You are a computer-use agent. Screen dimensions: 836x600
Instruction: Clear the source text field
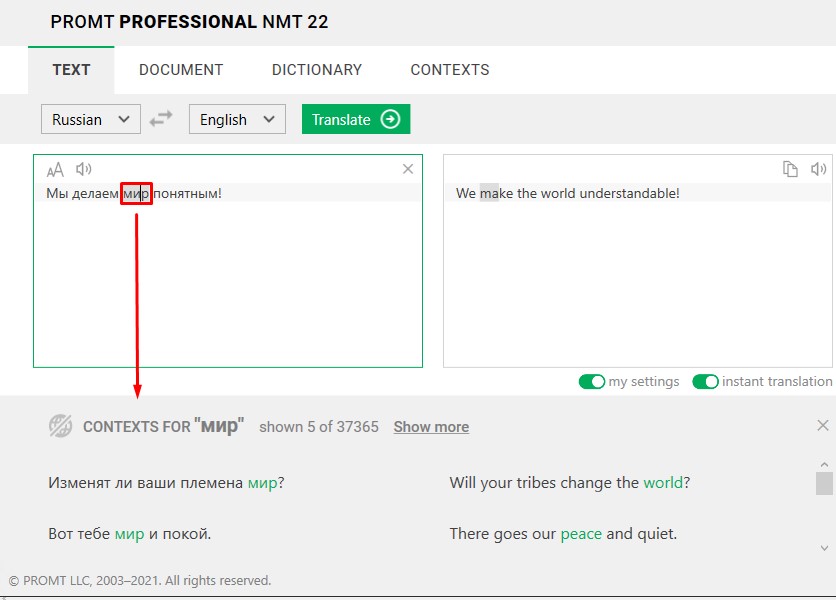[x=408, y=169]
